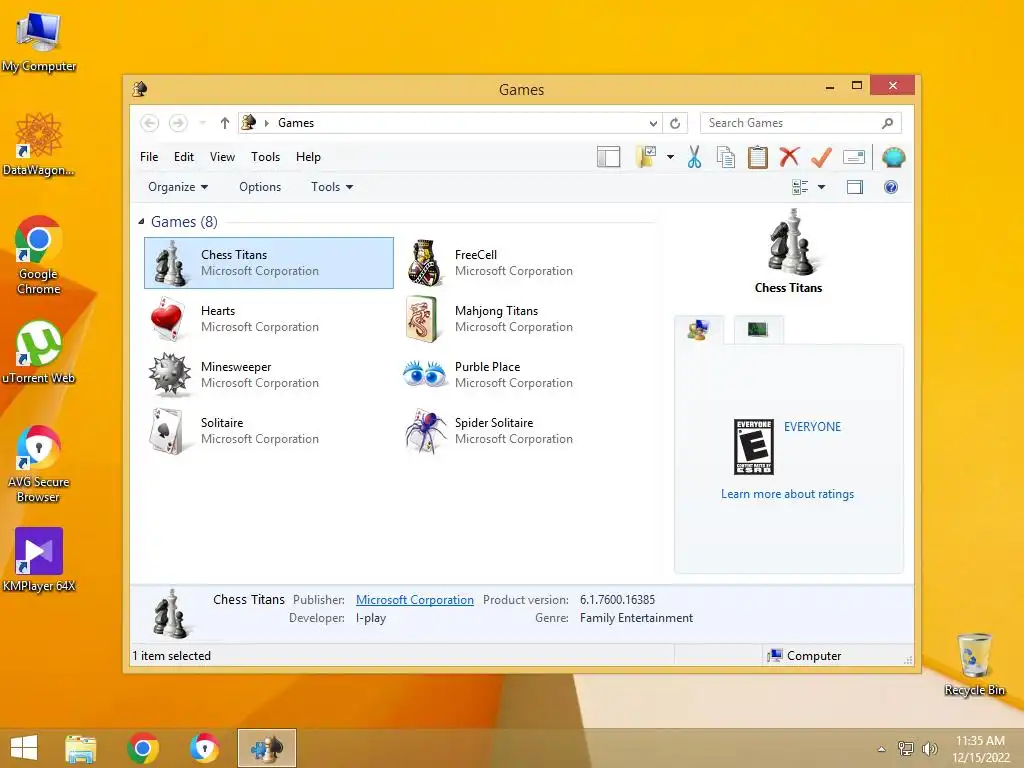Open Chess Titans game entry
Viewport: 1024px width, 768px height.
coord(268,263)
